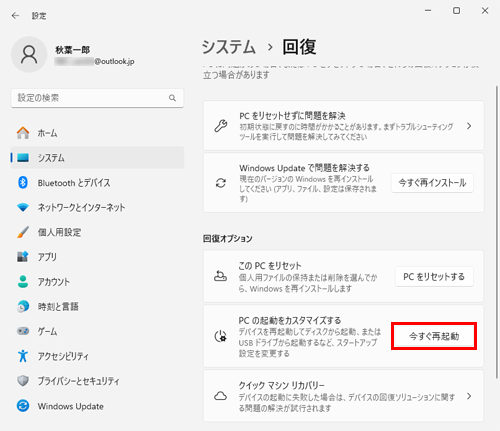Go back with the arrow icon
This screenshot has height=431, width=500.
(15, 16)
